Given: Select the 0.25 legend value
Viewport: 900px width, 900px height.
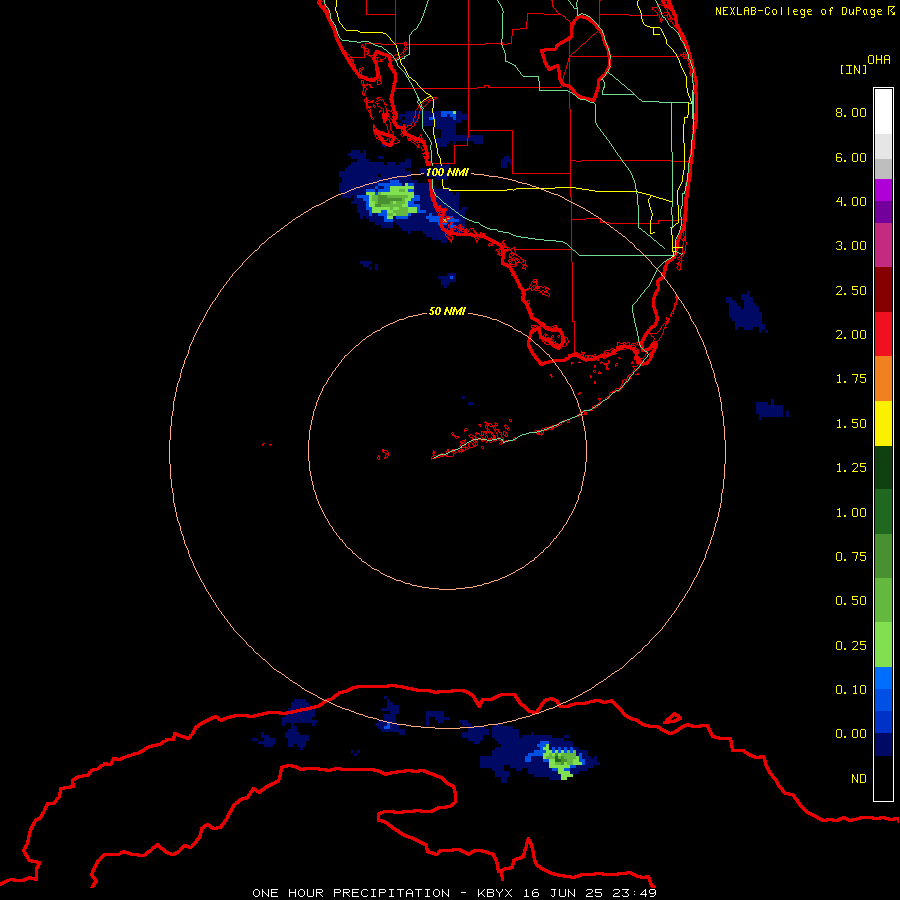Looking at the screenshot, I should pos(851,646).
